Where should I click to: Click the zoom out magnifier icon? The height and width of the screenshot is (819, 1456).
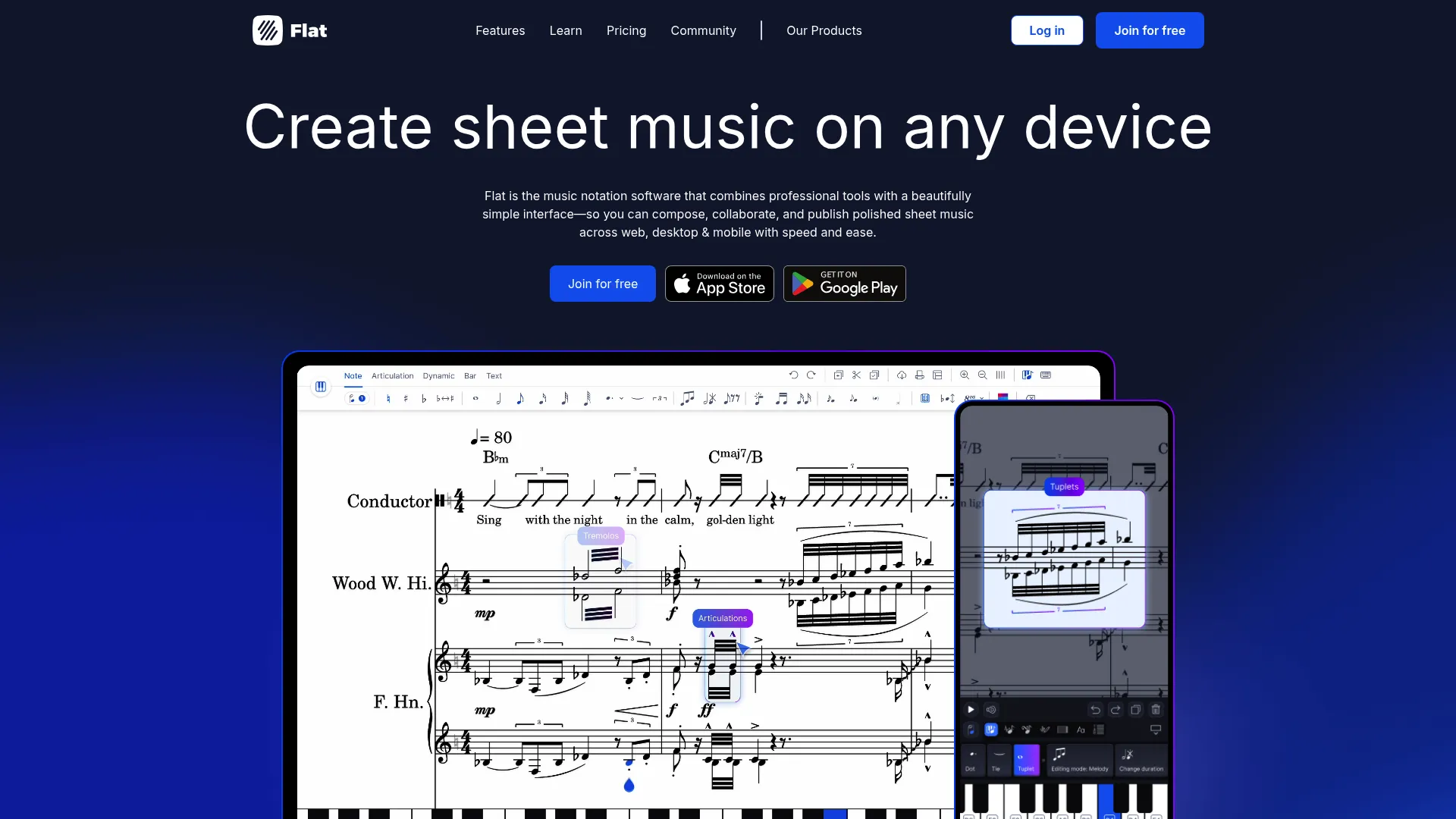pos(983,375)
